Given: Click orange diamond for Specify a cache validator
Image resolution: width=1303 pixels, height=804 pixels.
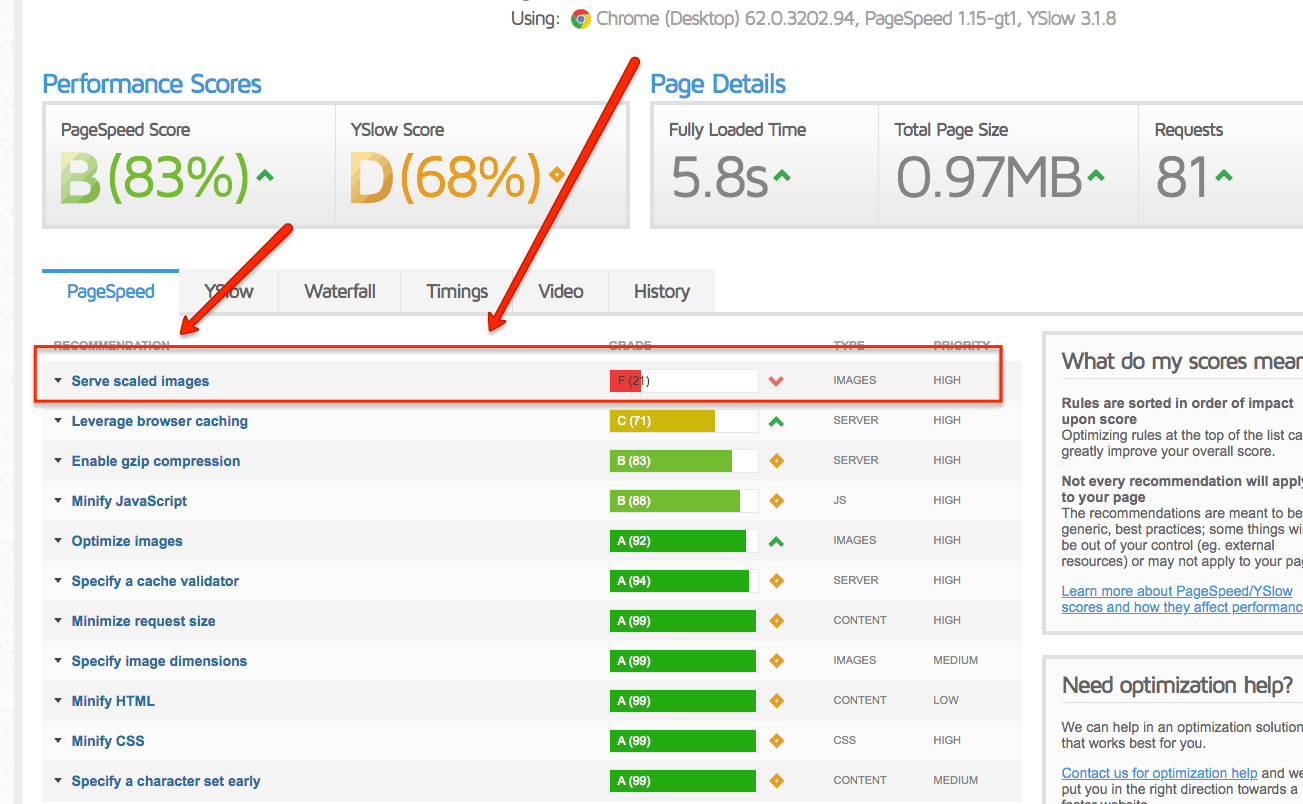Looking at the screenshot, I should 776,581.
